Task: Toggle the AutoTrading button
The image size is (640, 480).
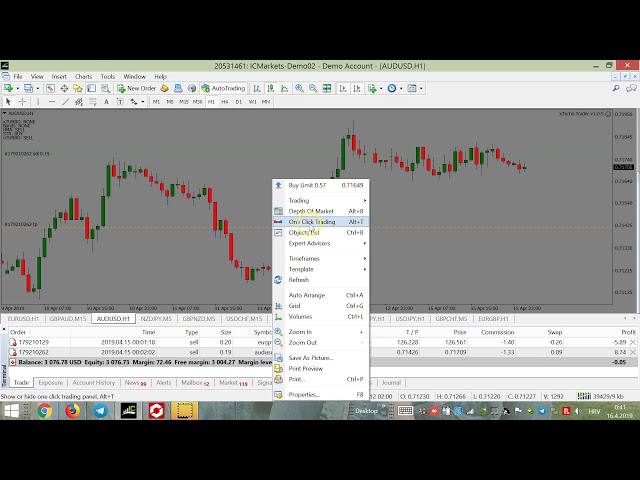Action: tap(224, 88)
